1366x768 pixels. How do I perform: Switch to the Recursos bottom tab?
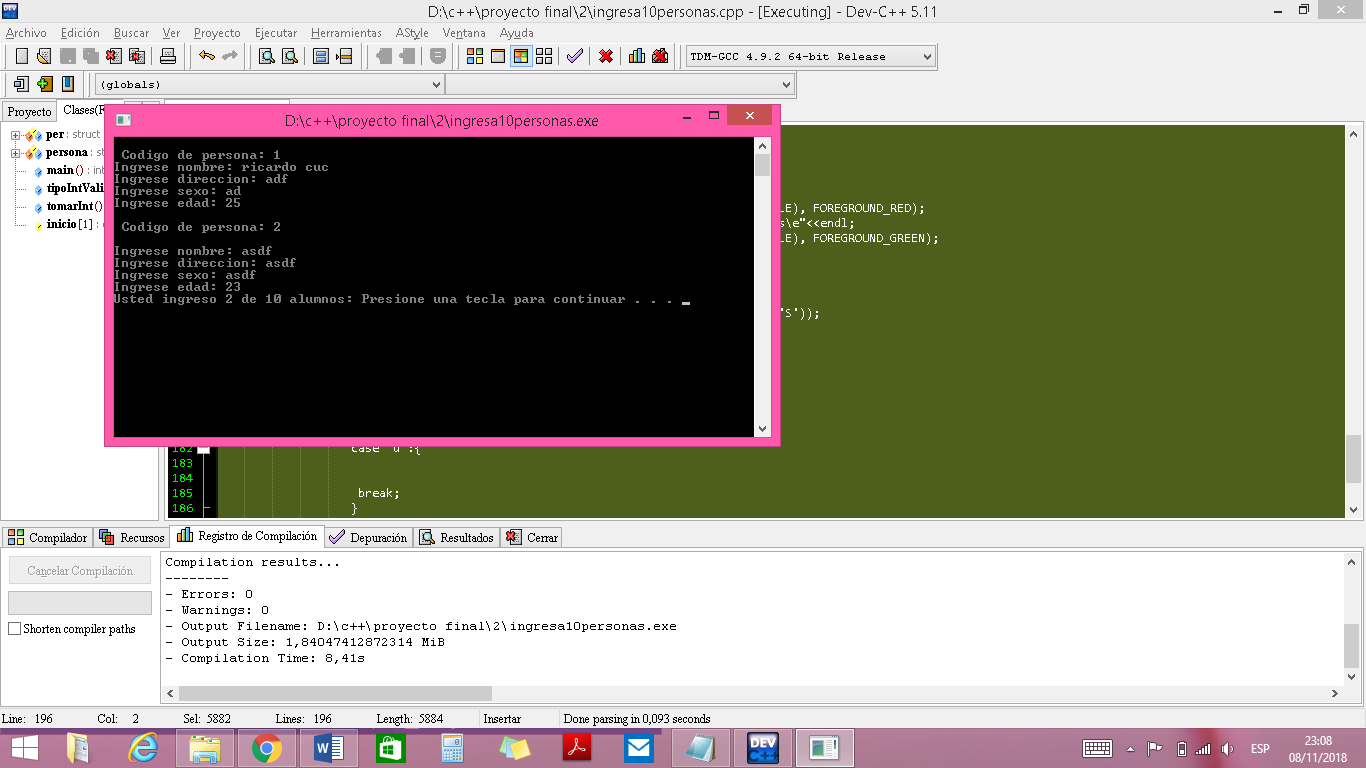click(132, 537)
